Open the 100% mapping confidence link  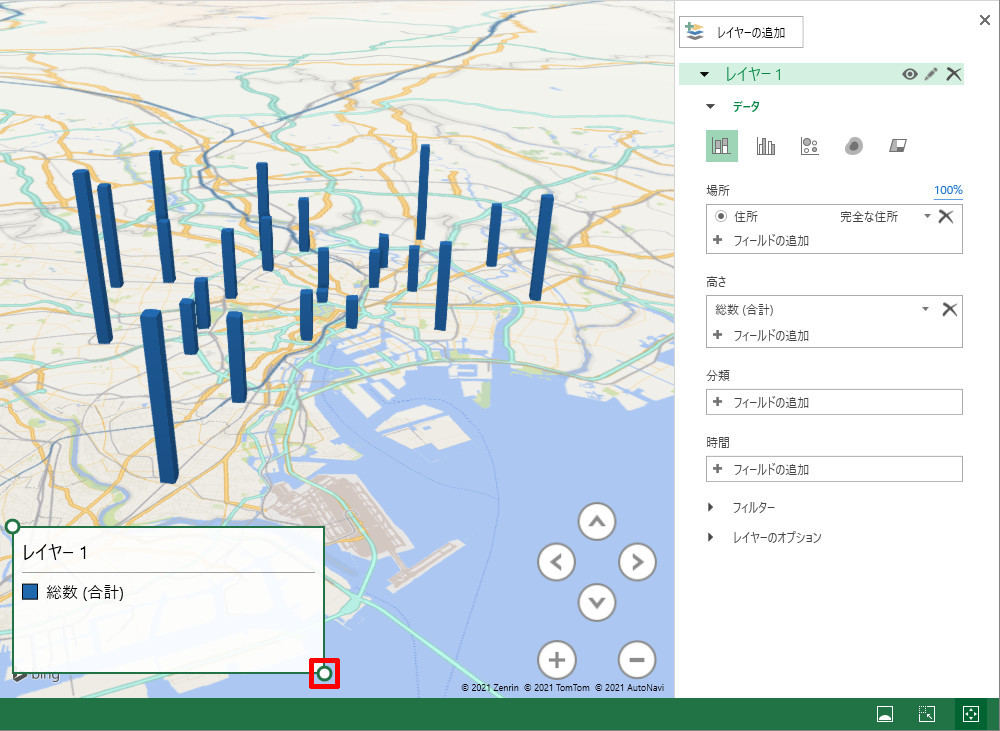947,190
